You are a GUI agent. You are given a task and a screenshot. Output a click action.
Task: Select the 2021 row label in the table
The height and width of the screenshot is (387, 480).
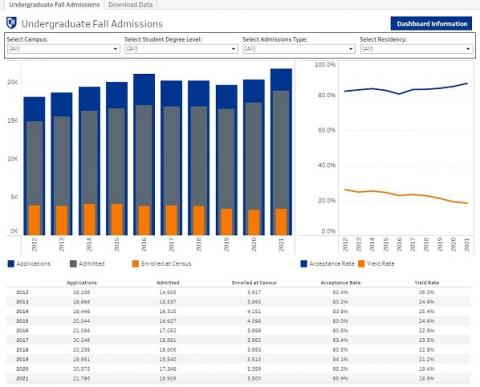tap(22, 378)
